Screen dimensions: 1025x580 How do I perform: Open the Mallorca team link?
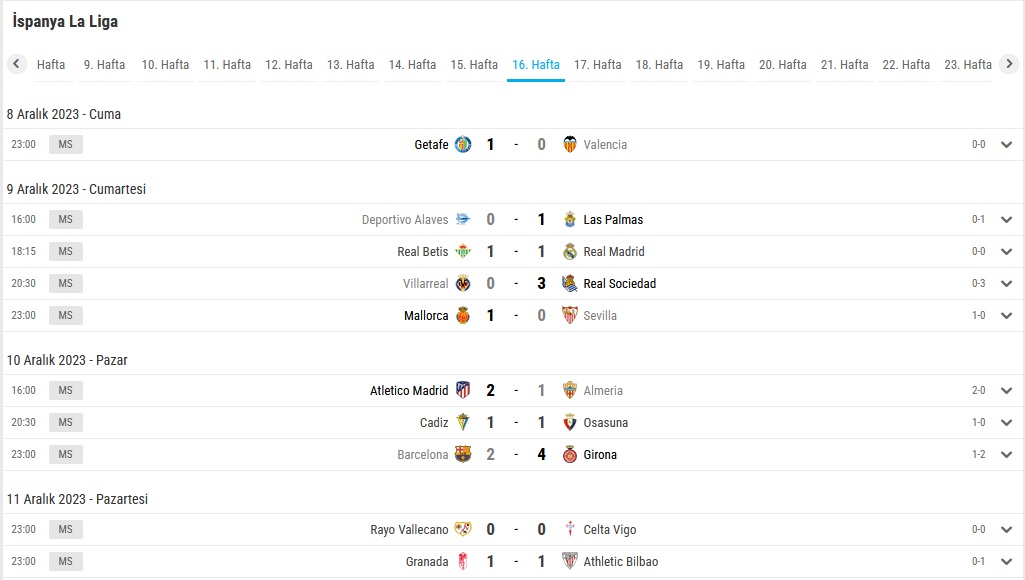tap(426, 316)
